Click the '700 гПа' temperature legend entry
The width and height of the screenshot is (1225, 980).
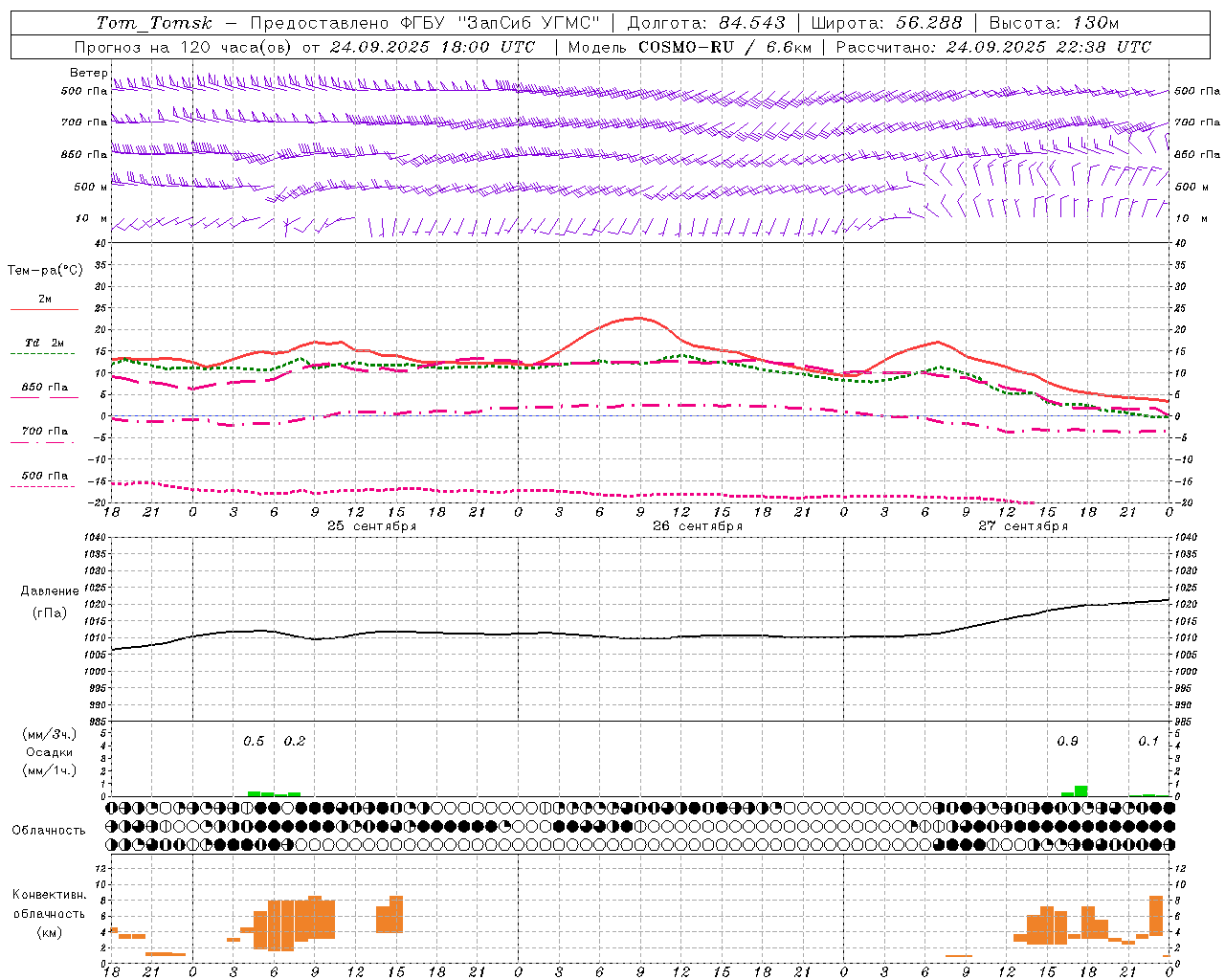click(x=44, y=432)
